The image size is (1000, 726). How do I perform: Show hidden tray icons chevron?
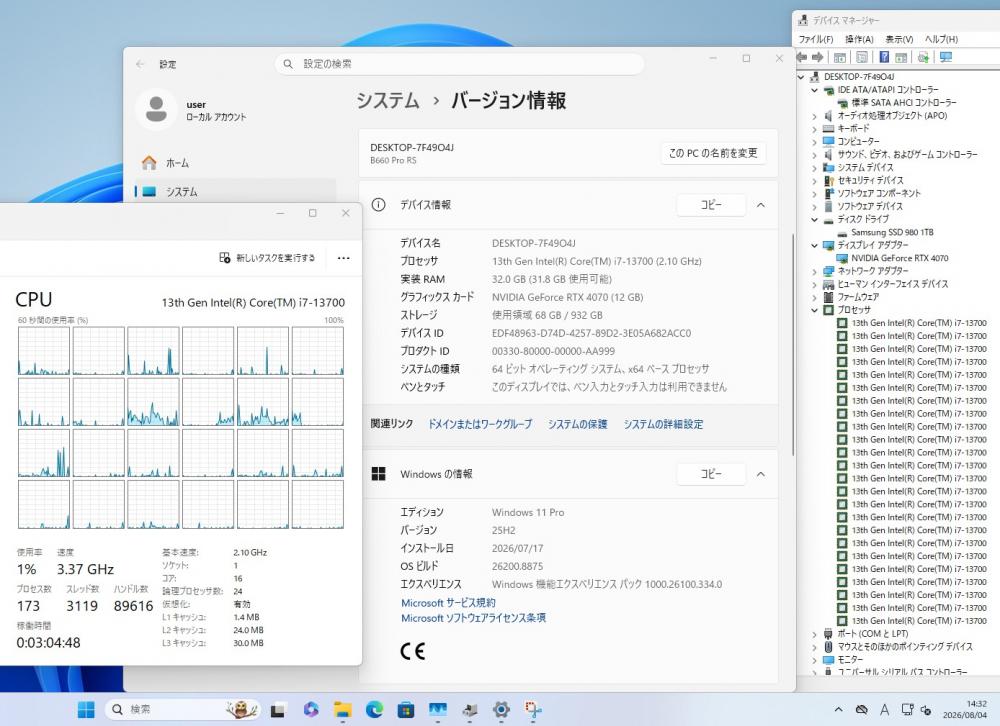point(839,709)
